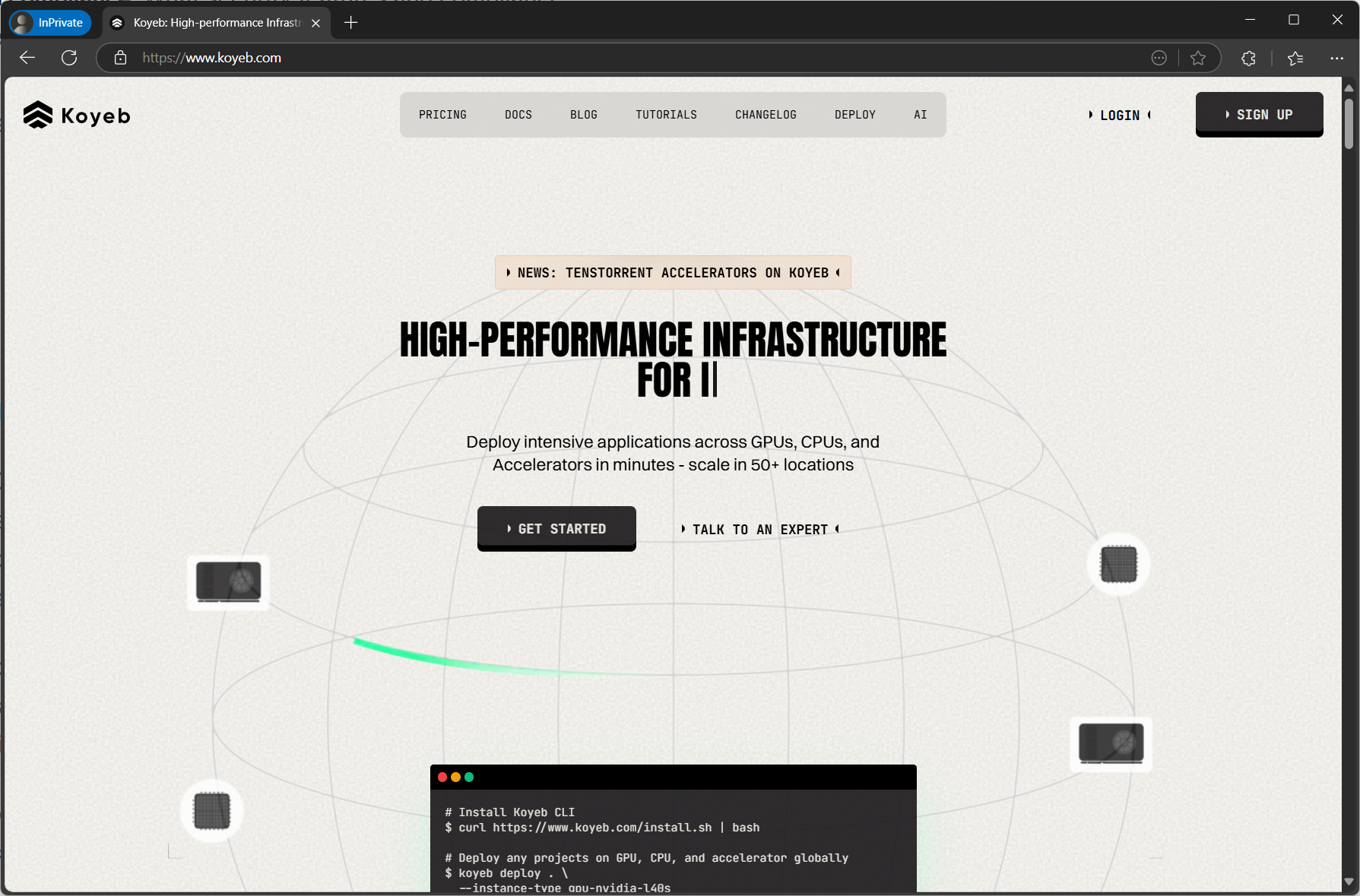View site information via the lock icon
Viewport: 1360px width, 896px height.
point(120,58)
